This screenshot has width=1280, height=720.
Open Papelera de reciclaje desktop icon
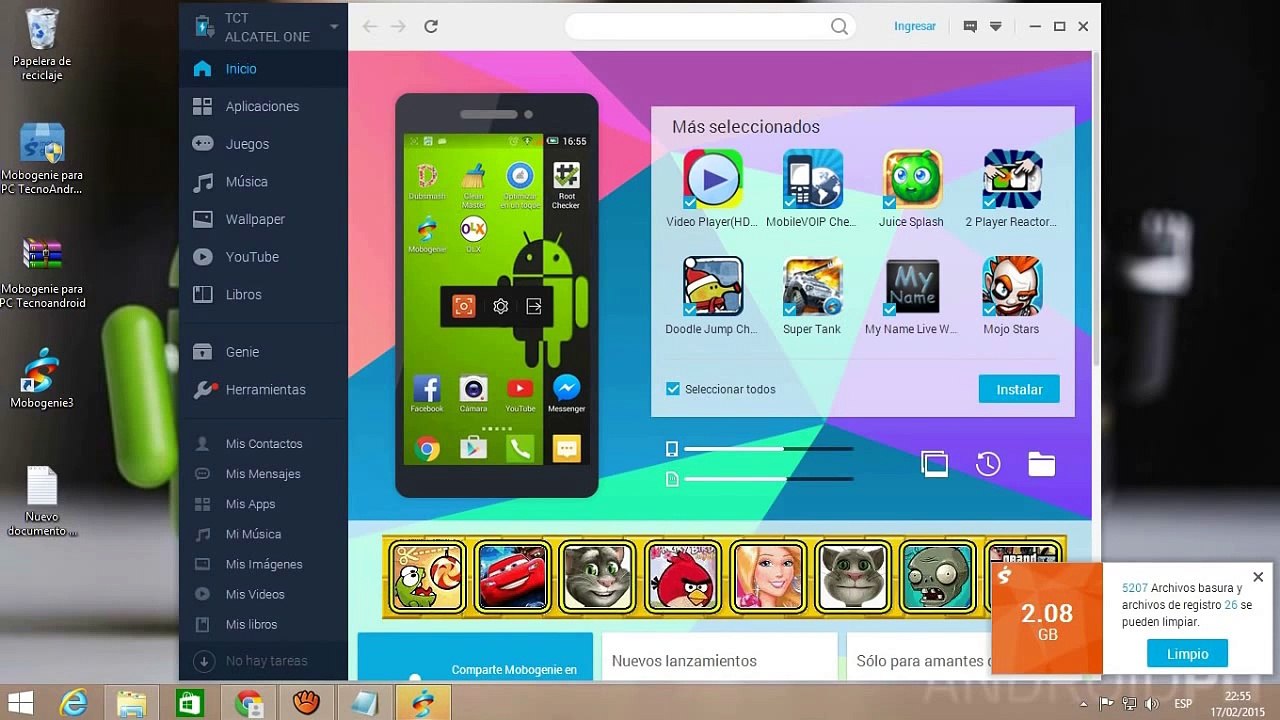[42, 45]
